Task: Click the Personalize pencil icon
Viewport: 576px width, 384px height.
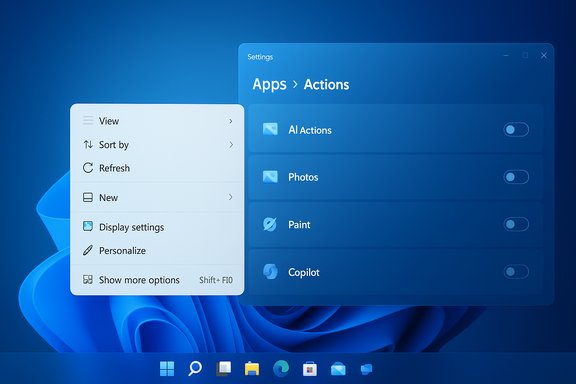Action: [x=88, y=250]
